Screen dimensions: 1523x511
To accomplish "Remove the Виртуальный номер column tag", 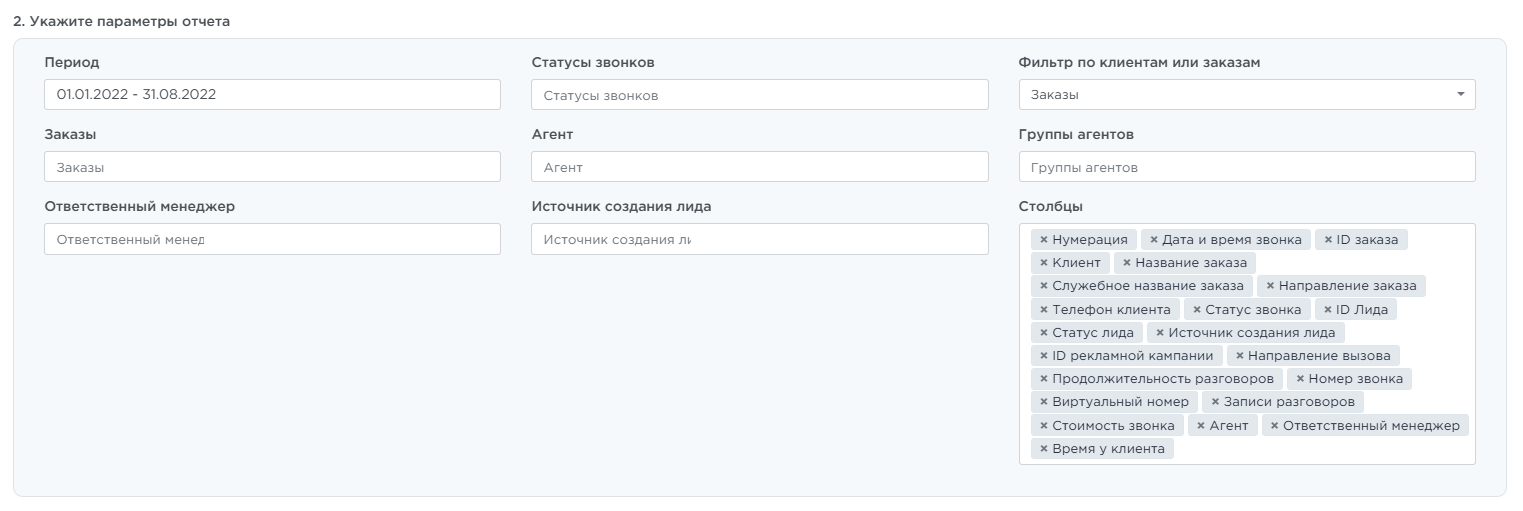I will point(1044,402).
